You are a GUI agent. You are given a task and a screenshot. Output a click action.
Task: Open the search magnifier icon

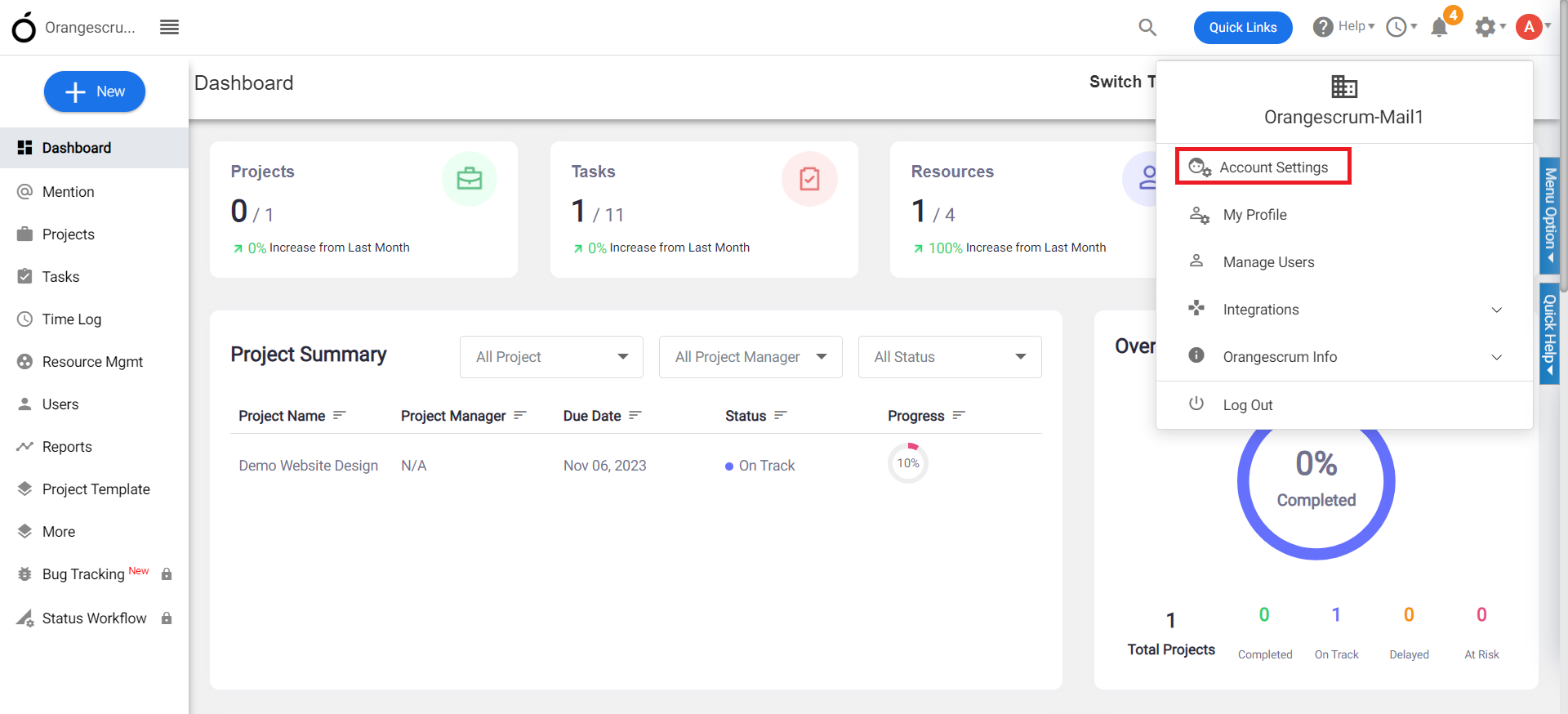pos(1147,27)
